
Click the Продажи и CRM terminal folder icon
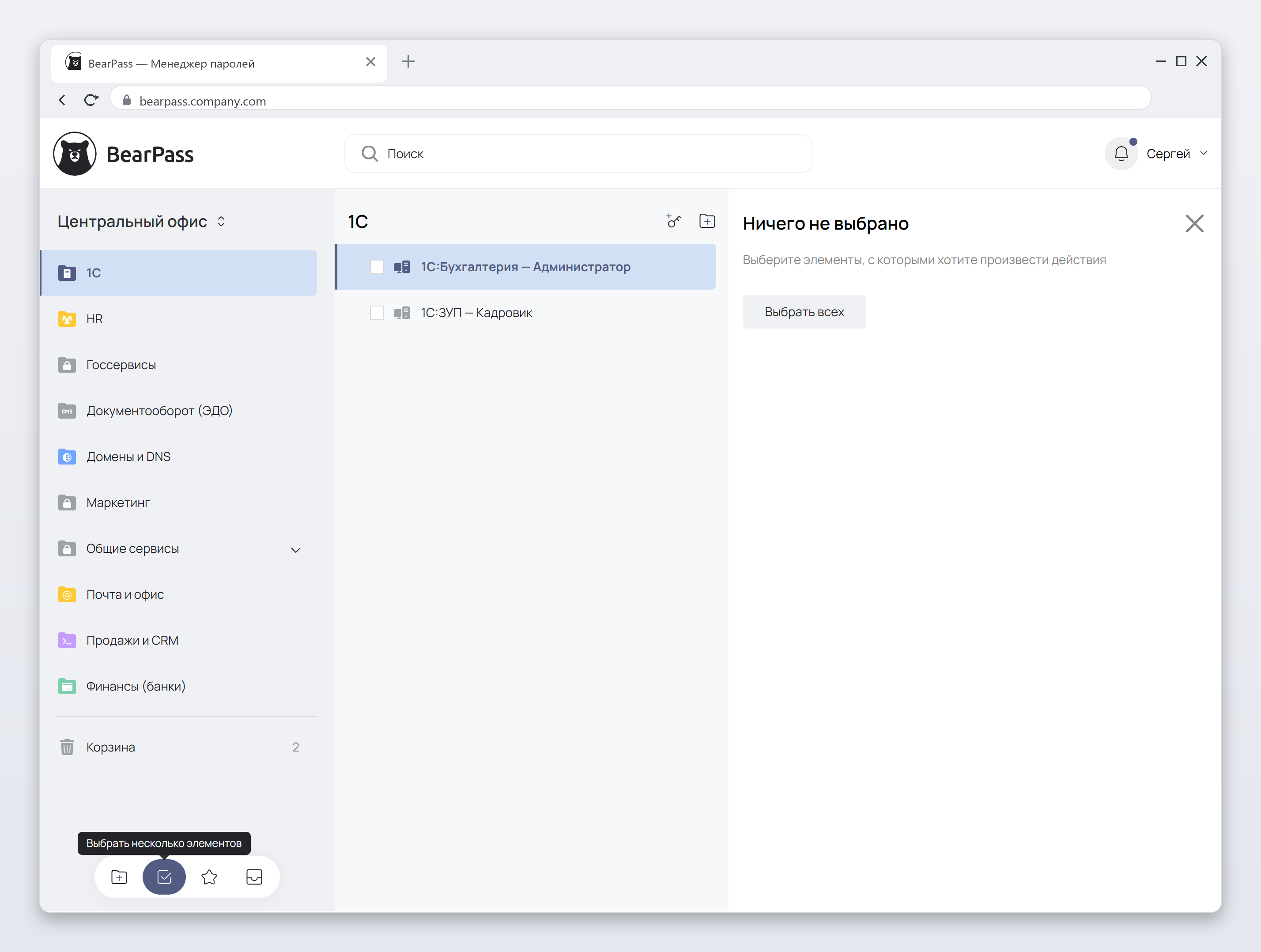coord(67,640)
